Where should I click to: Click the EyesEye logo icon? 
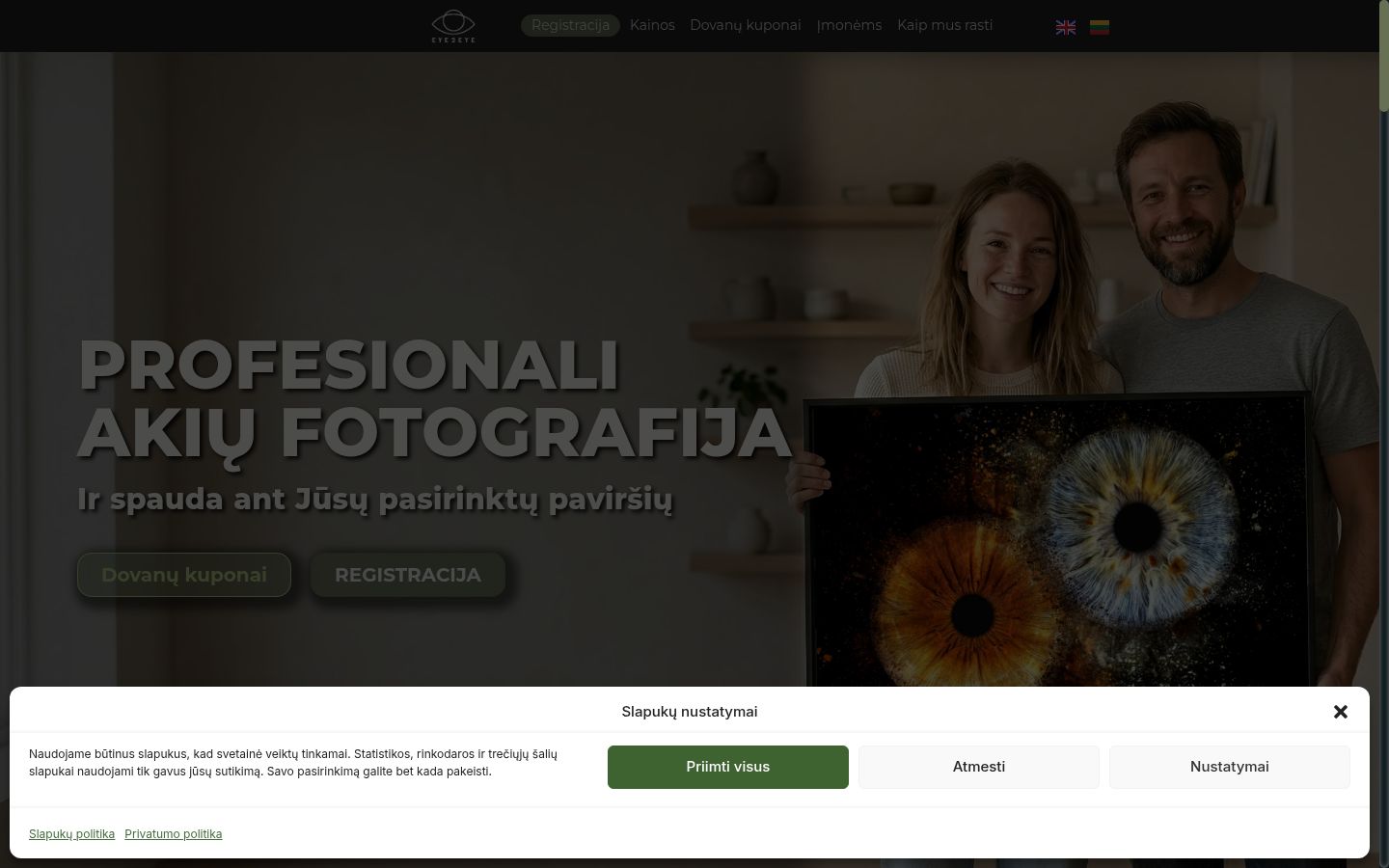coord(453,26)
